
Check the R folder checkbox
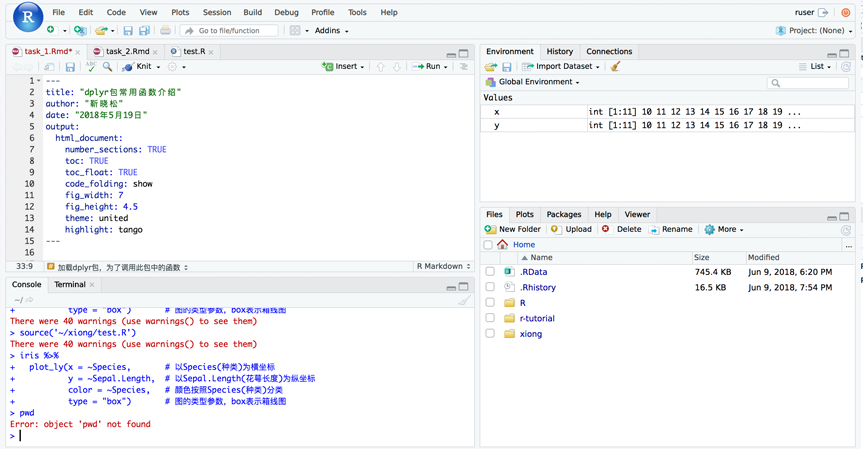(490, 302)
